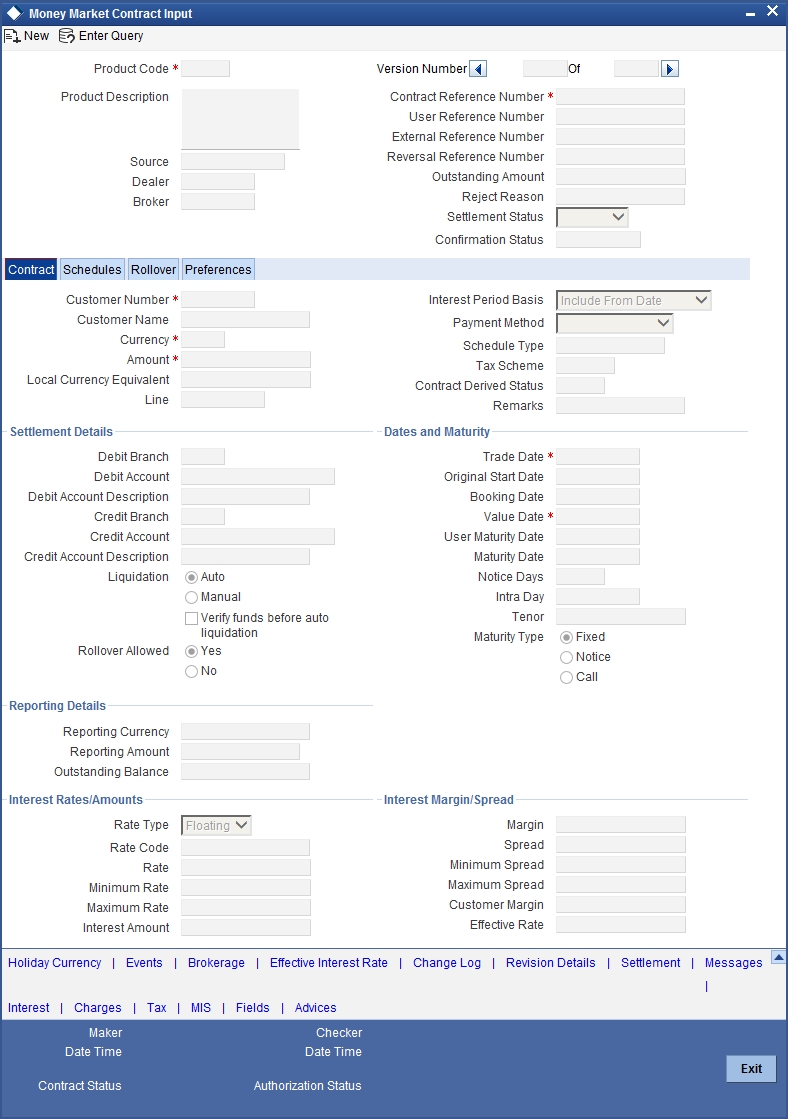
Task: Click the Contract Reference Number field
Action: 620,96
